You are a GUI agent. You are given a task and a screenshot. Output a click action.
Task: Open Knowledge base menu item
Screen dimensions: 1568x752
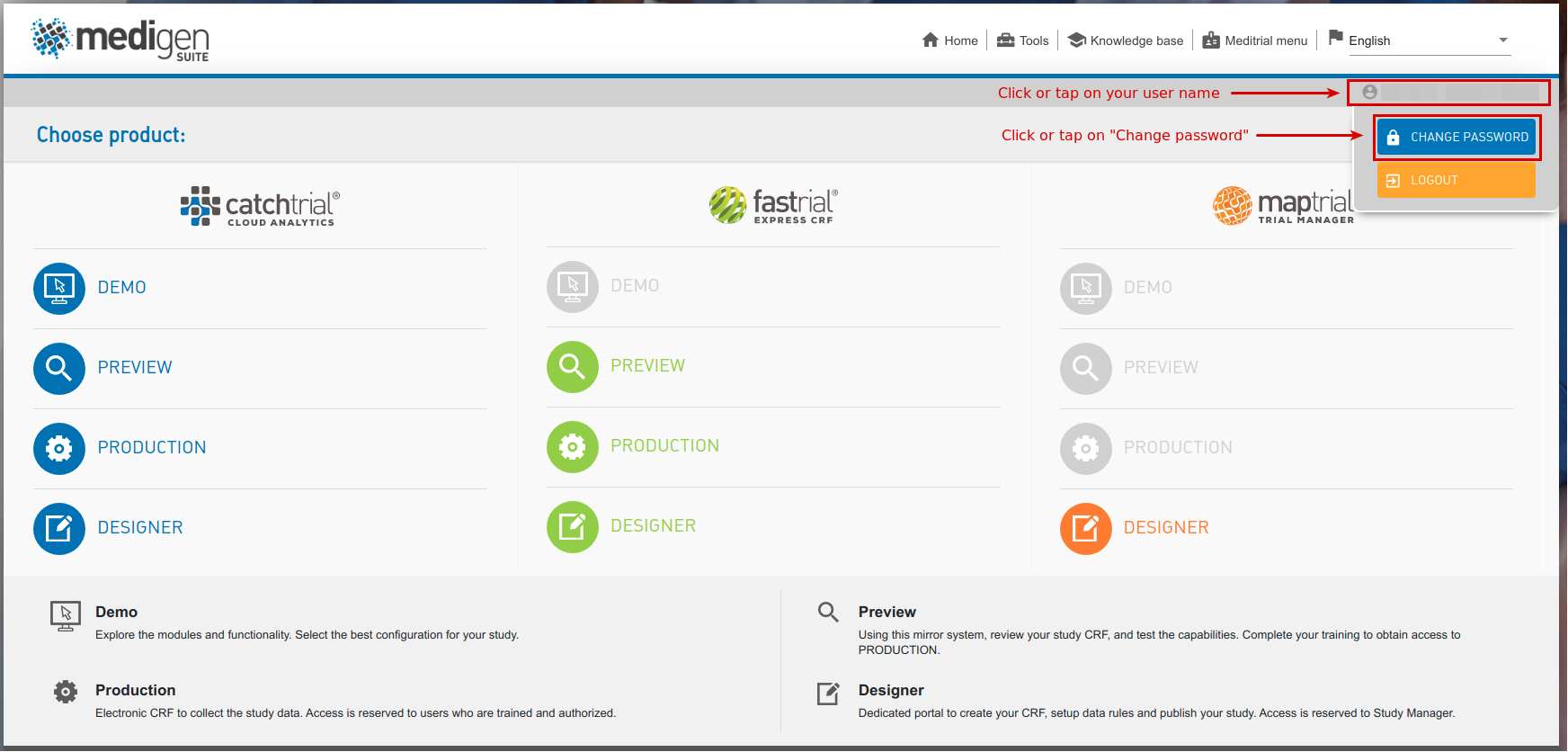click(x=1126, y=40)
